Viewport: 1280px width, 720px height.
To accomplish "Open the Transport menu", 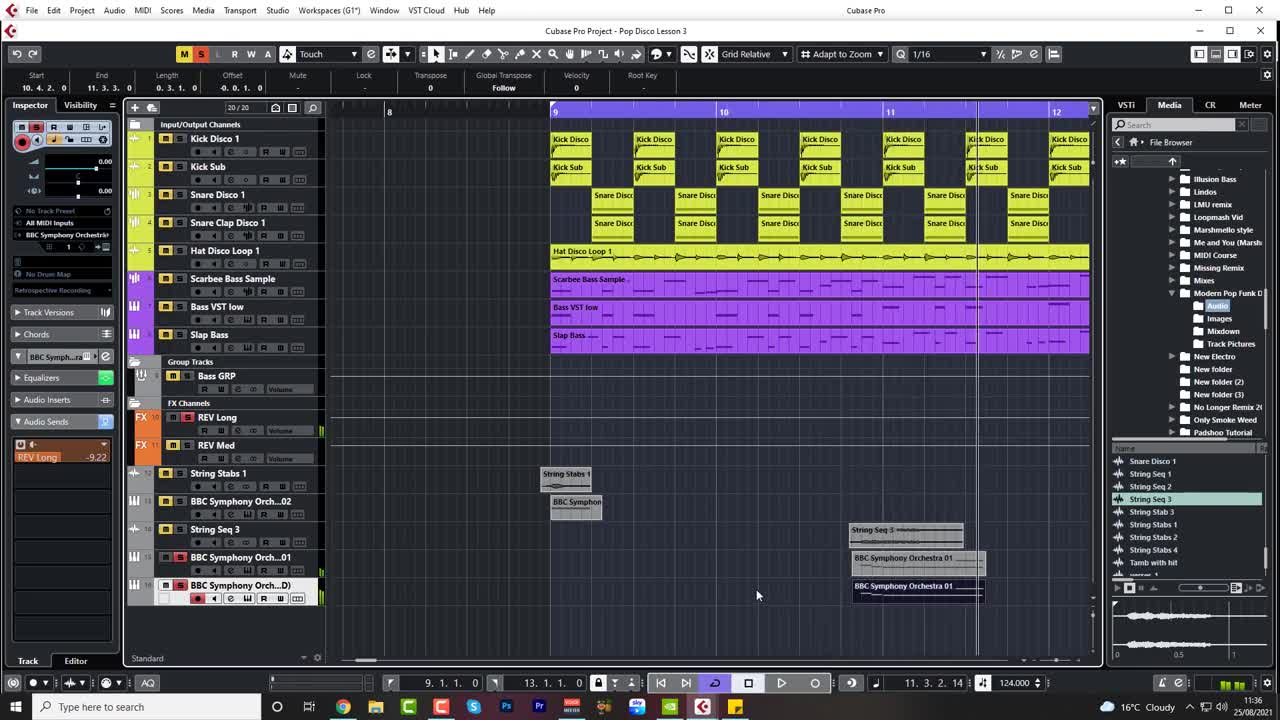I will pyautogui.click(x=240, y=10).
